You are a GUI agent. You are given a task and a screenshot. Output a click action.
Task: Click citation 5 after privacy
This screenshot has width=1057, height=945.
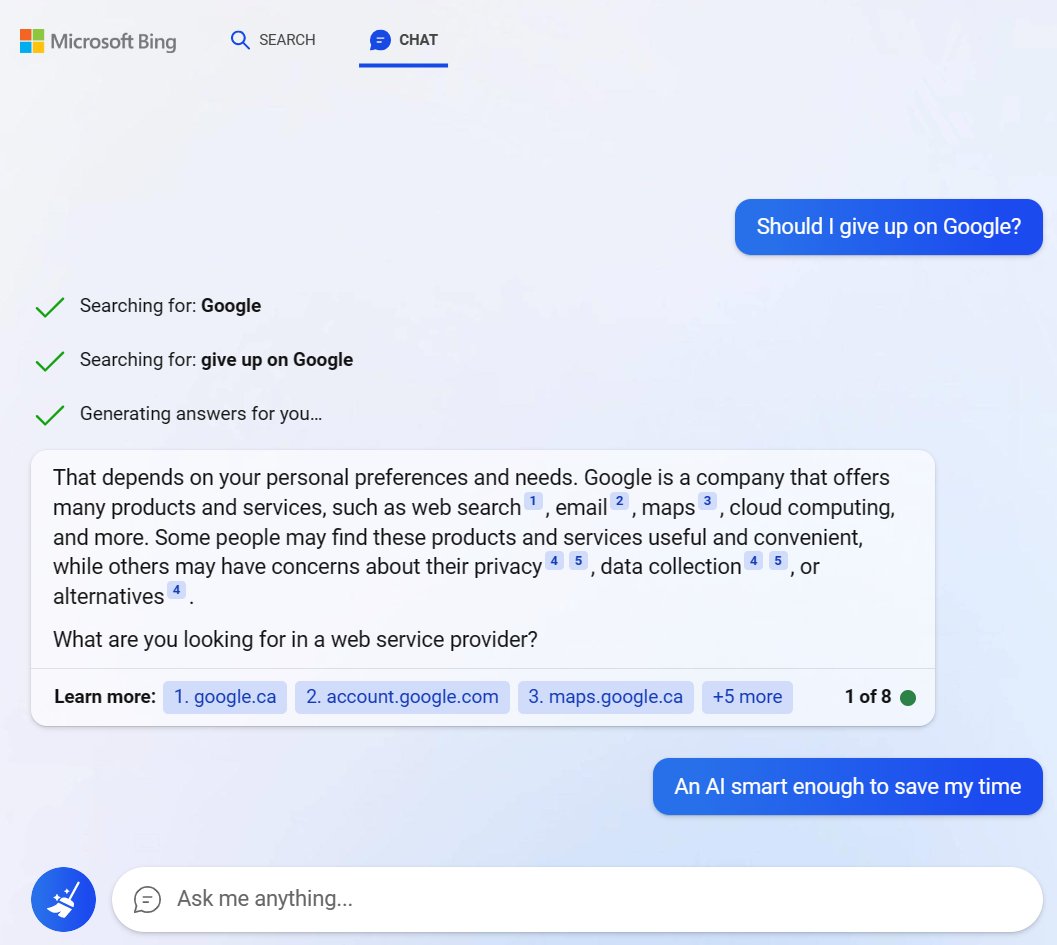[578, 561]
